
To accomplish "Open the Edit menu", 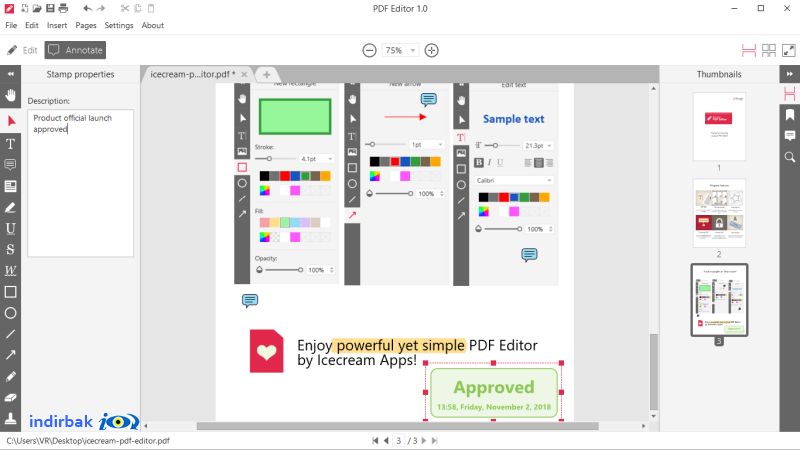I will coord(32,26).
